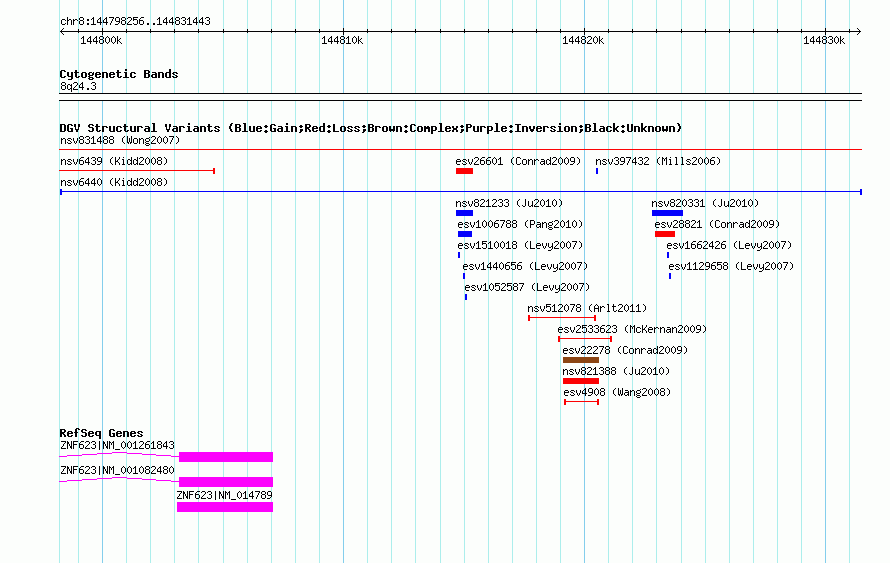This screenshot has width=890, height=563.
Task: Open the ZNF623|NM_001082480 gene label
Action: pyautogui.click(x=117, y=470)
